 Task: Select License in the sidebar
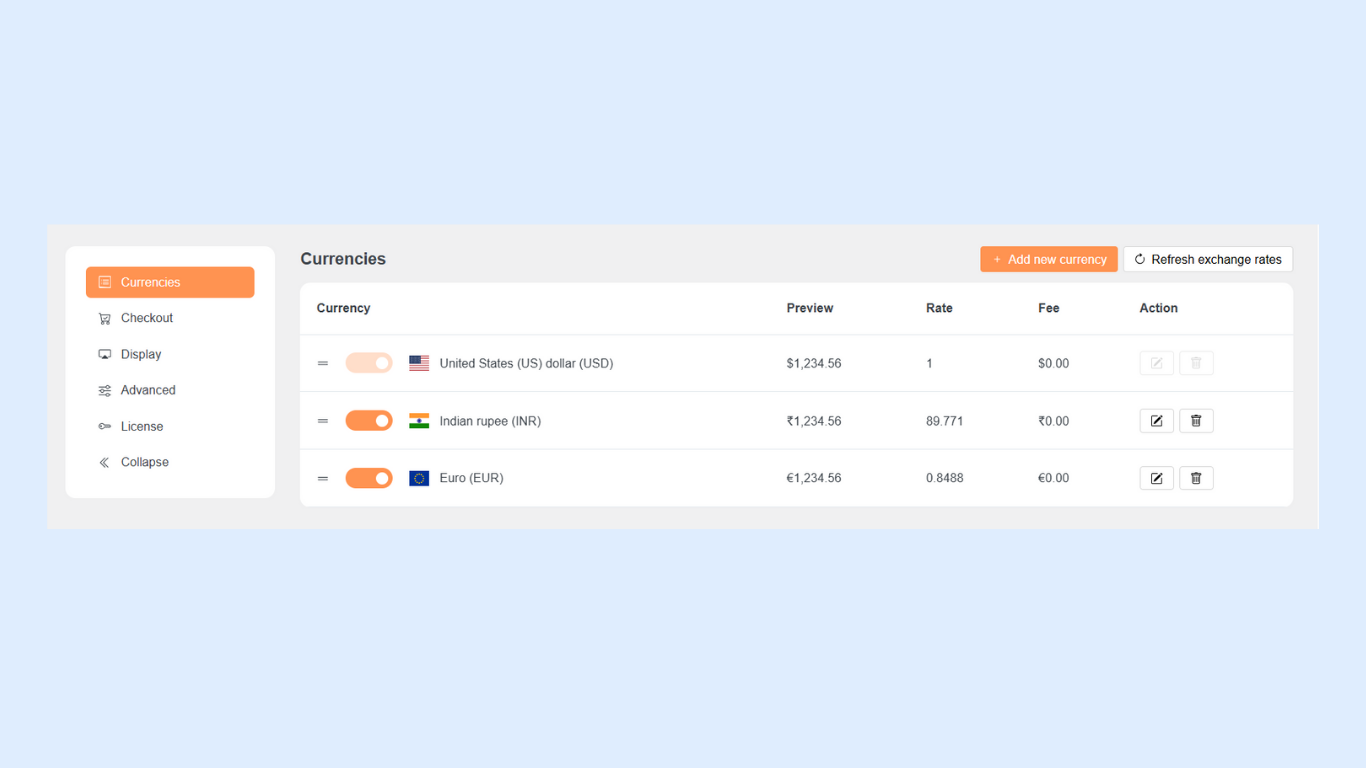[141, 426]
